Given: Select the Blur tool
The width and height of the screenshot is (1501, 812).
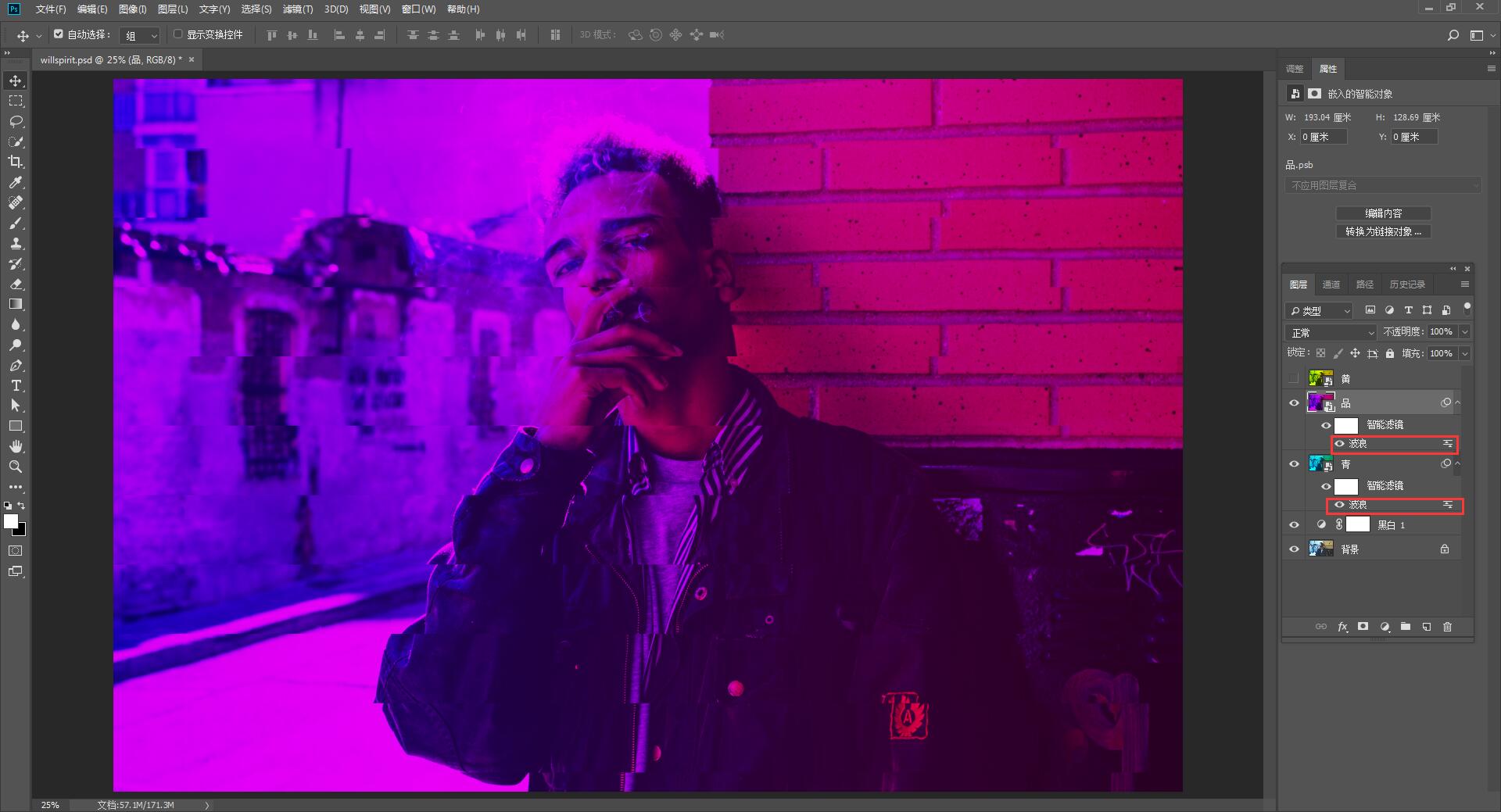Looking at the screenshot, I should pyautogui.click(x=16, y=324).
